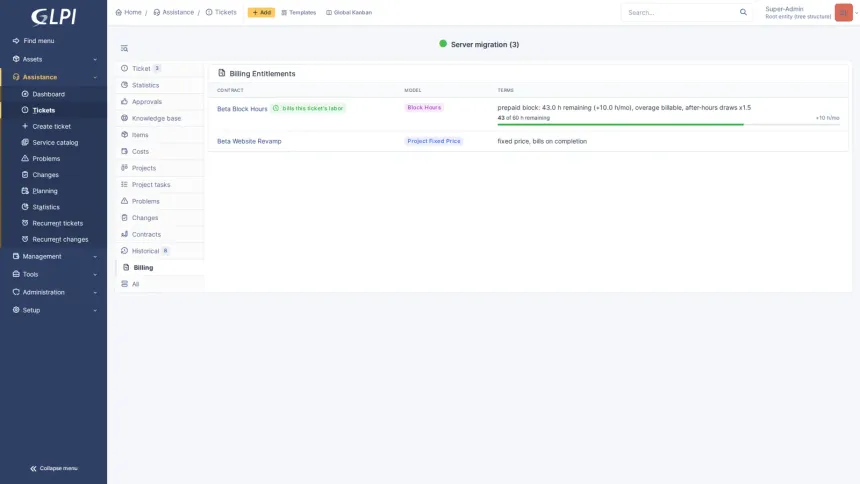
Task: Go to Tickets in the breadcrumb
Action: click(x=221, y=12)
